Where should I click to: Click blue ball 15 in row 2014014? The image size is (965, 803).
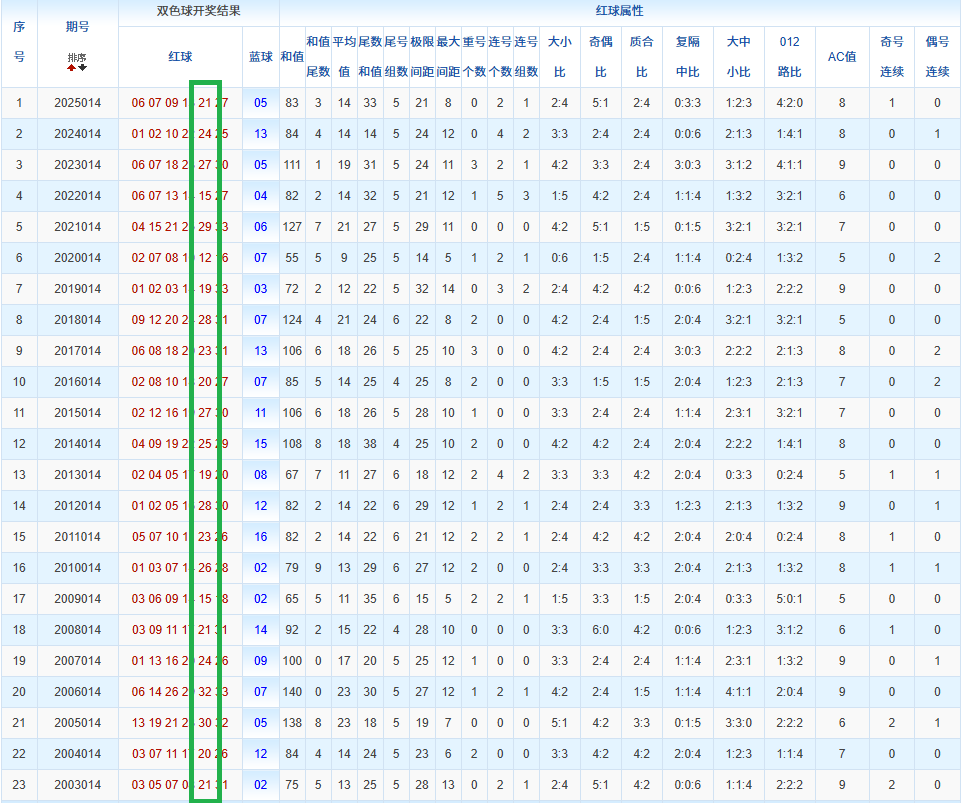click(260, 444)
